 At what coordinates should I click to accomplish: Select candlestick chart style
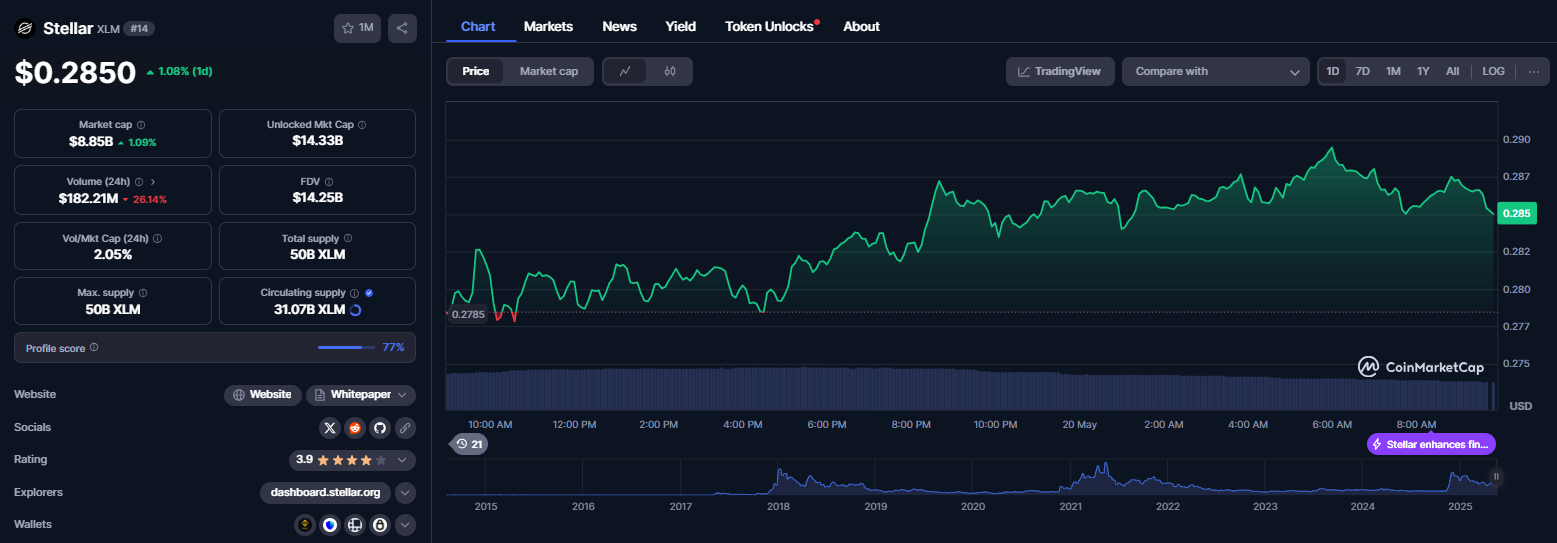[670, 71]
